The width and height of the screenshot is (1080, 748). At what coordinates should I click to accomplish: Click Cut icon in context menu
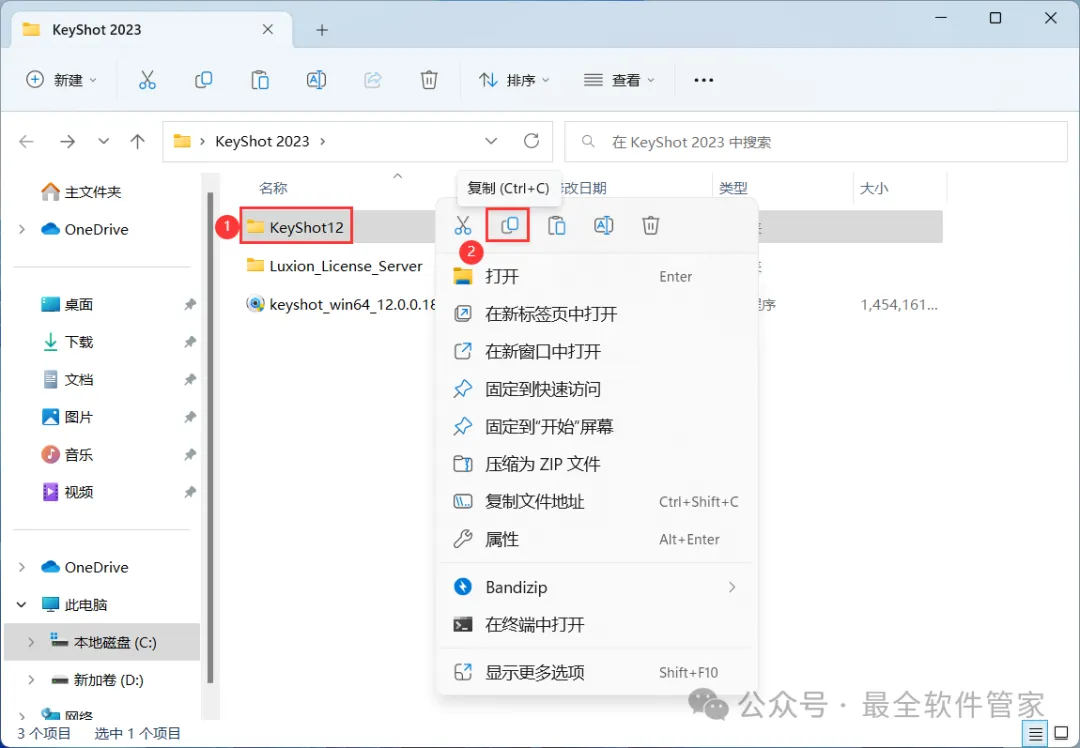[x=463, y=225]
